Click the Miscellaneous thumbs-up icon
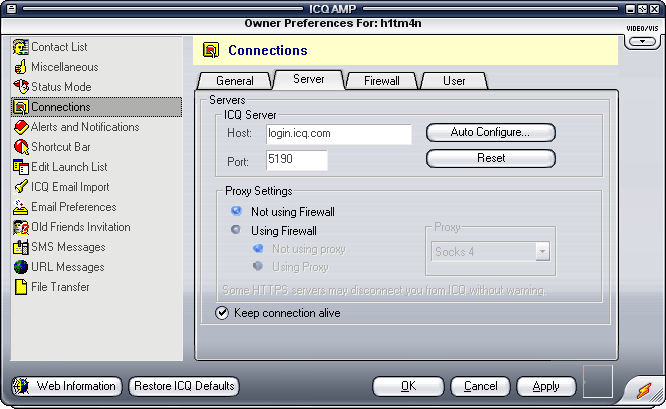Screen dimensions: 666x409 20,67
